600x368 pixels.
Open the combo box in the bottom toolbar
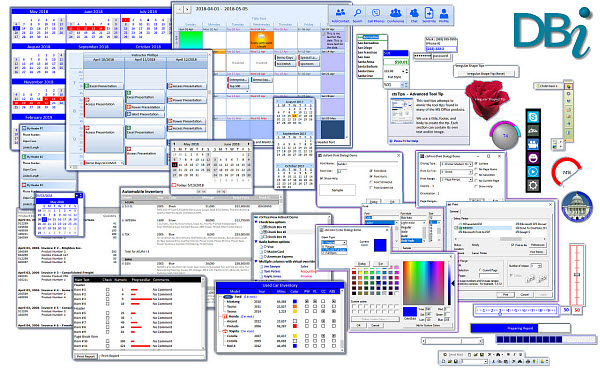click(474, 361)
